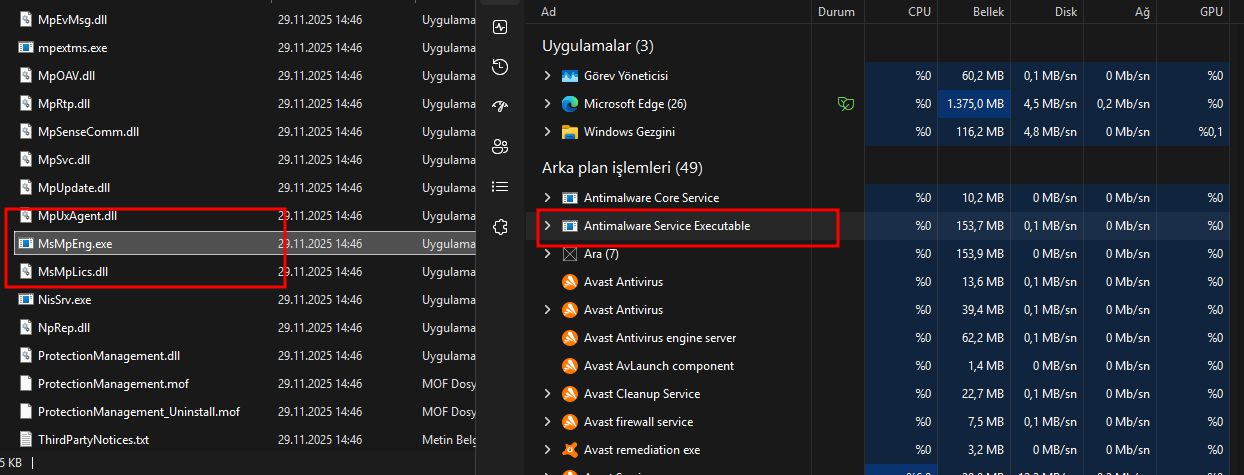Select the Avast Antivirus engine server process
This screenshot has height=475, width=1244.
(660, 338)
